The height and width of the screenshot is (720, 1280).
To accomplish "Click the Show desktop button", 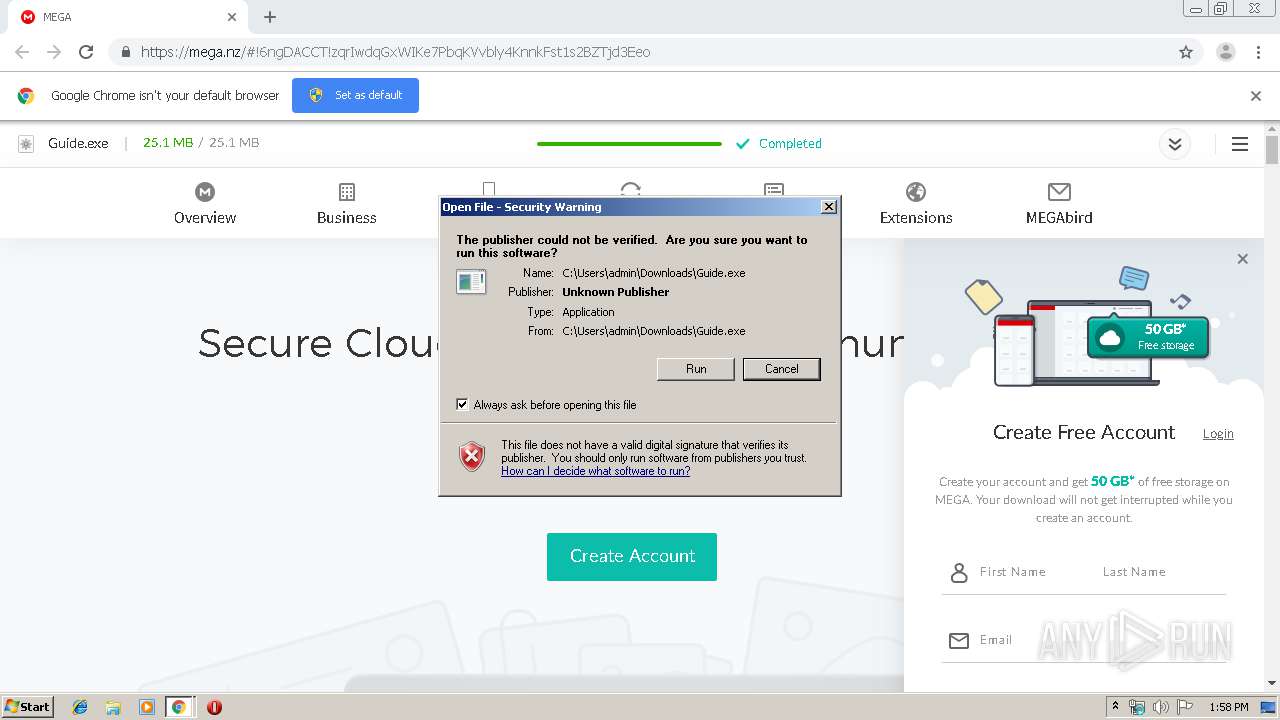I will [x=1269, y=707].
